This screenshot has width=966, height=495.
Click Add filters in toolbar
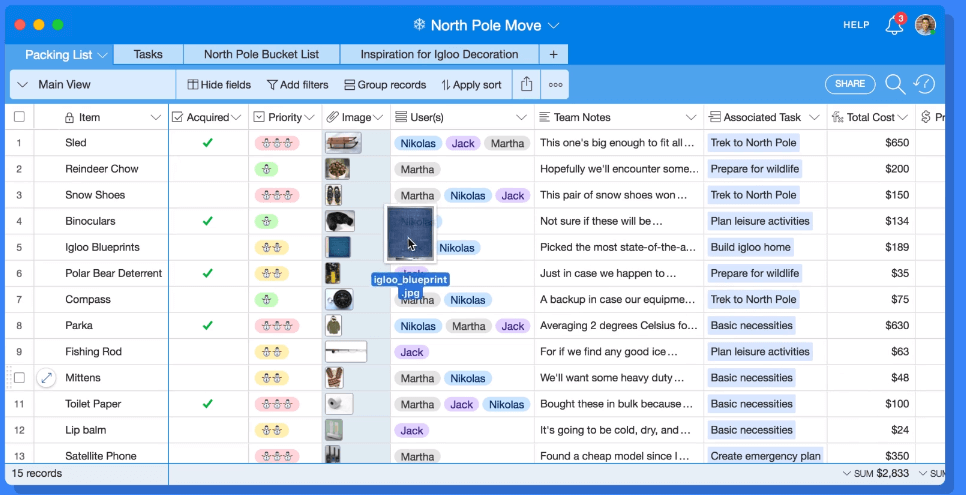[298, 85]
